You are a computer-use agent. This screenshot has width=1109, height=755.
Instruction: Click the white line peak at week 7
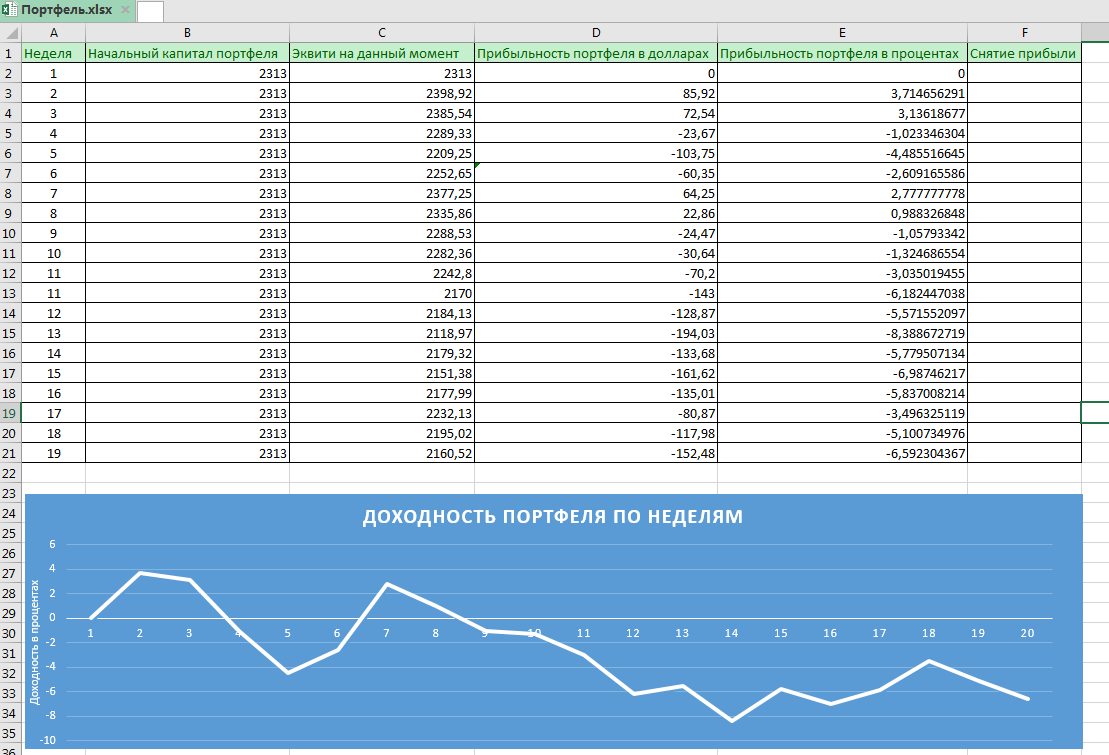point(387,584)
